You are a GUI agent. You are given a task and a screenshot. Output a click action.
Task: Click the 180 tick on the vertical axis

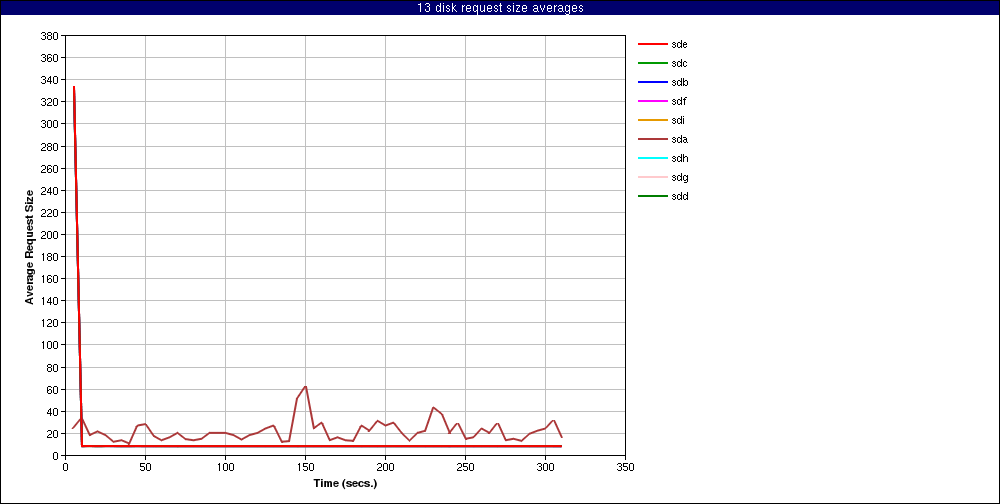[52, 256]
